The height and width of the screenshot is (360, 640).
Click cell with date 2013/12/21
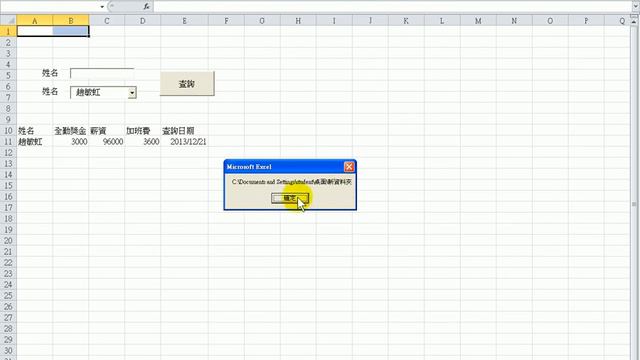pos(184,142)
